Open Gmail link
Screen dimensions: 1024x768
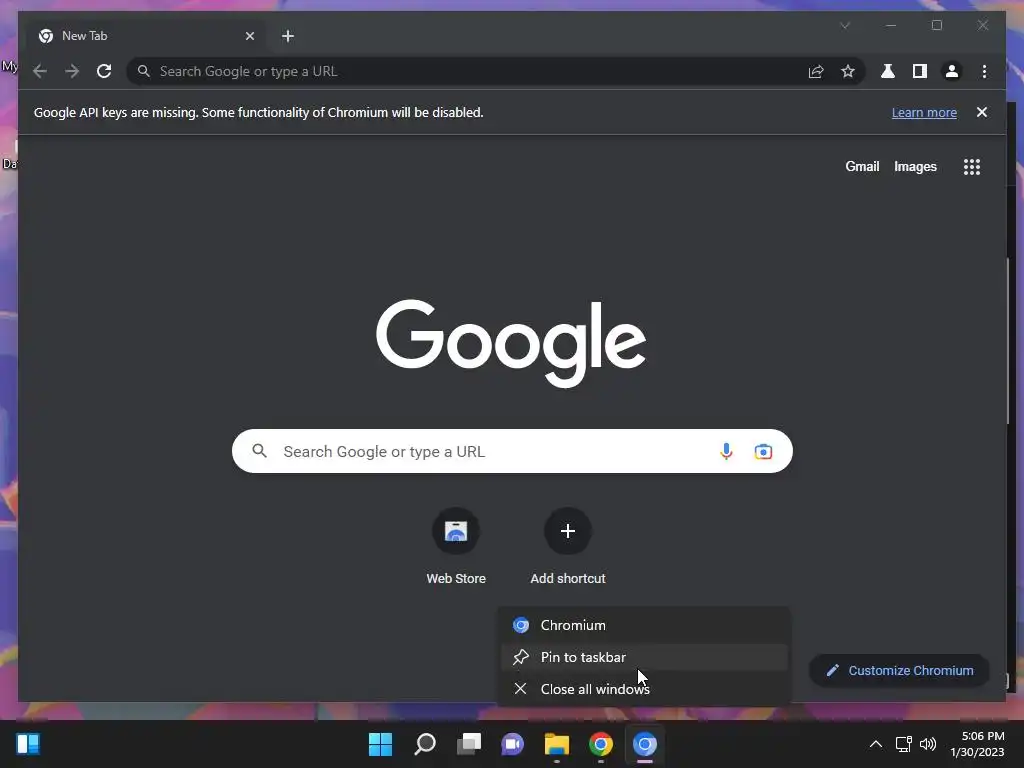click(862, 167)
